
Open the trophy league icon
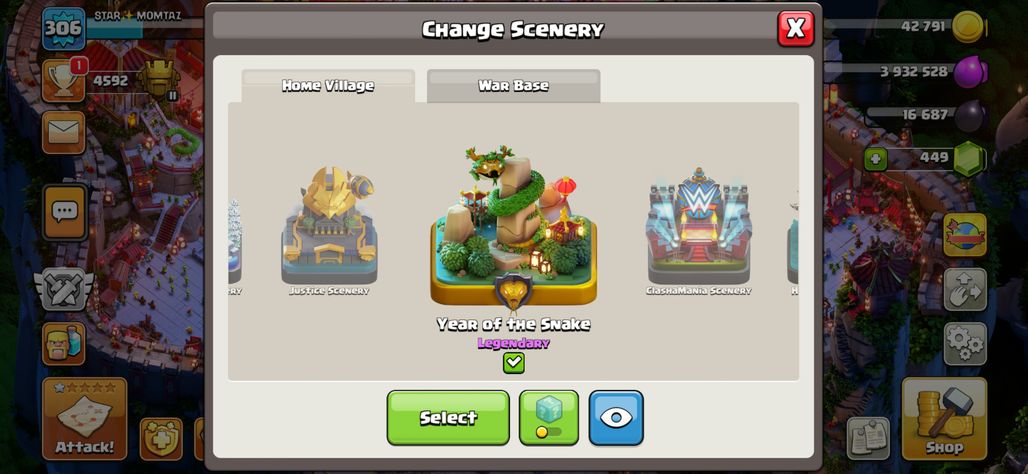(64, 81)
